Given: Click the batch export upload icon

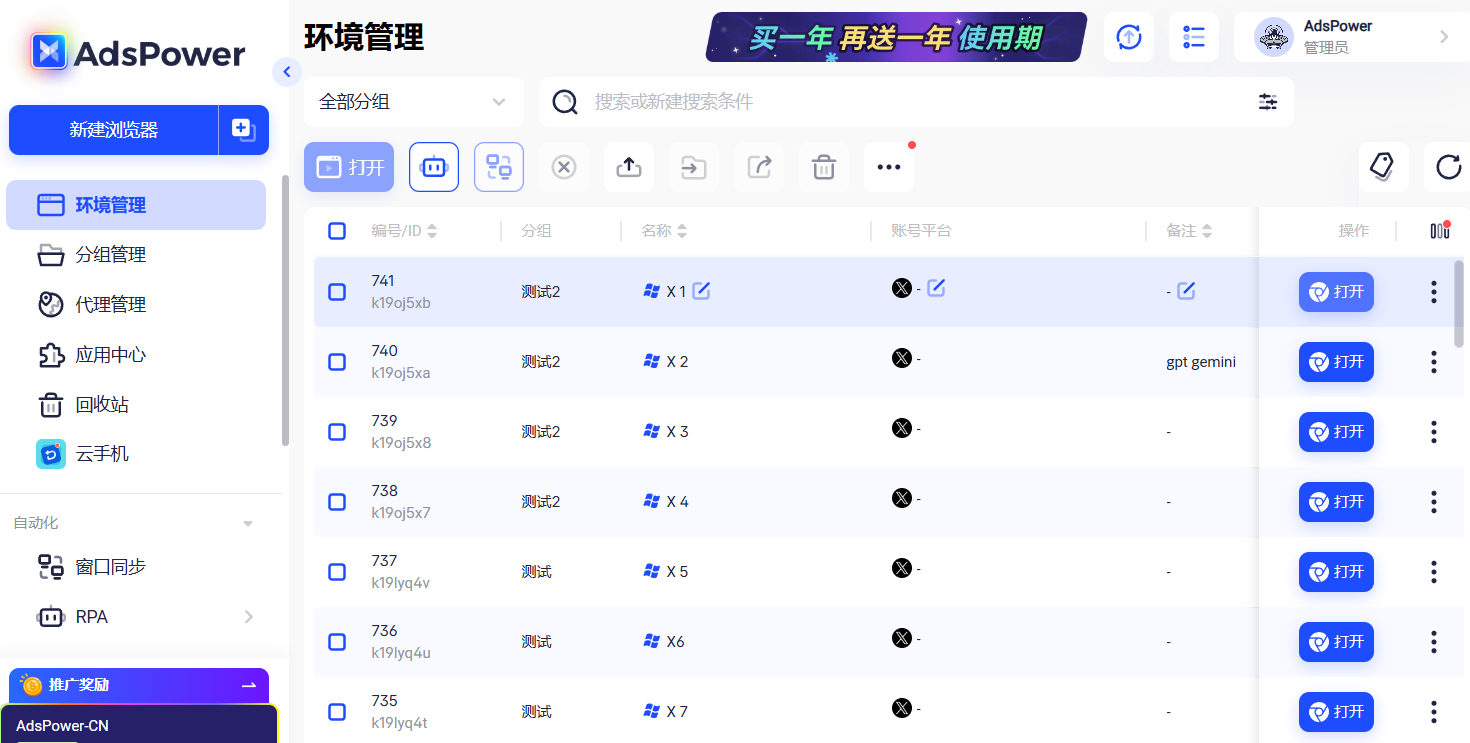Looking at the screenshot, I should 628,167.
